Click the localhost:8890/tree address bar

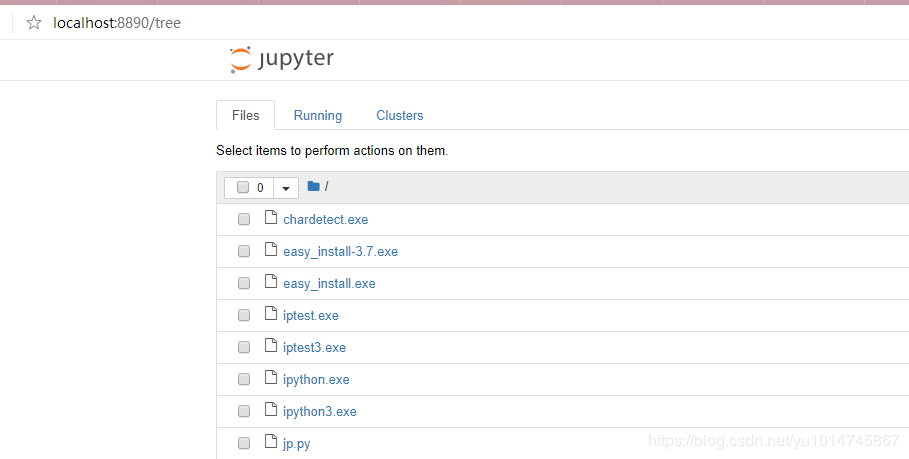pyautogui.click(x=117, y=22)
